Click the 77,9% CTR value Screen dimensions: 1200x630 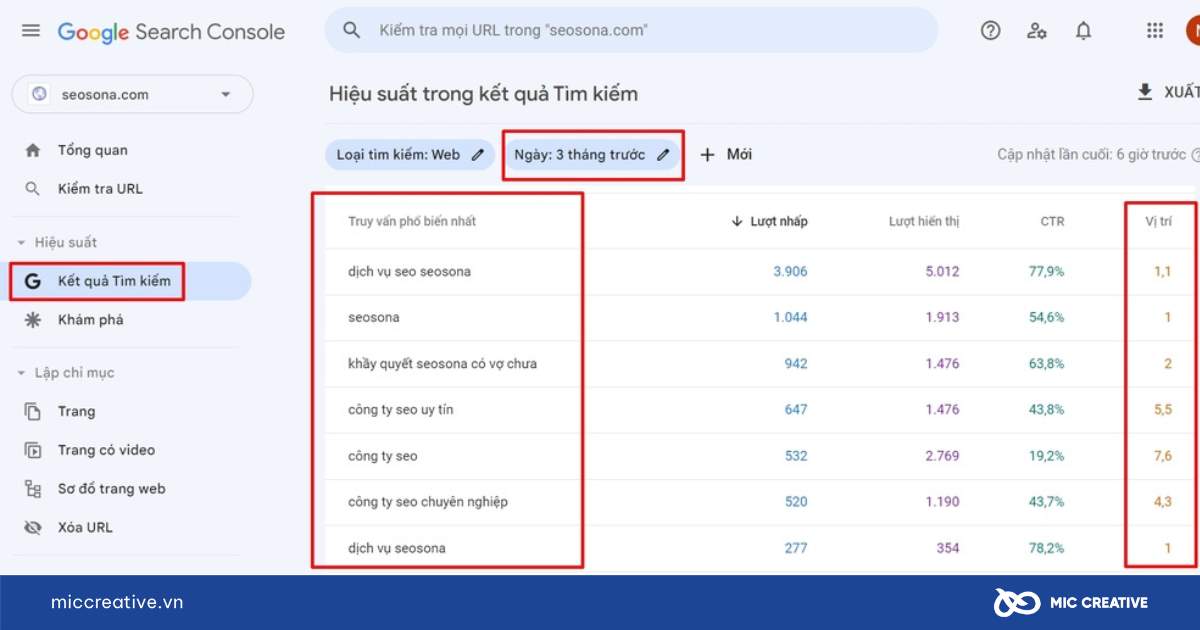[x=1047, y=271]
